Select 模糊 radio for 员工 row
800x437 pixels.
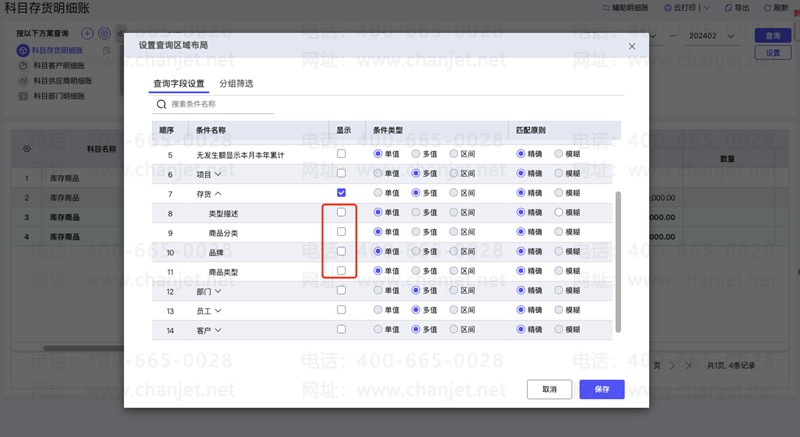(x=559, y=310)
